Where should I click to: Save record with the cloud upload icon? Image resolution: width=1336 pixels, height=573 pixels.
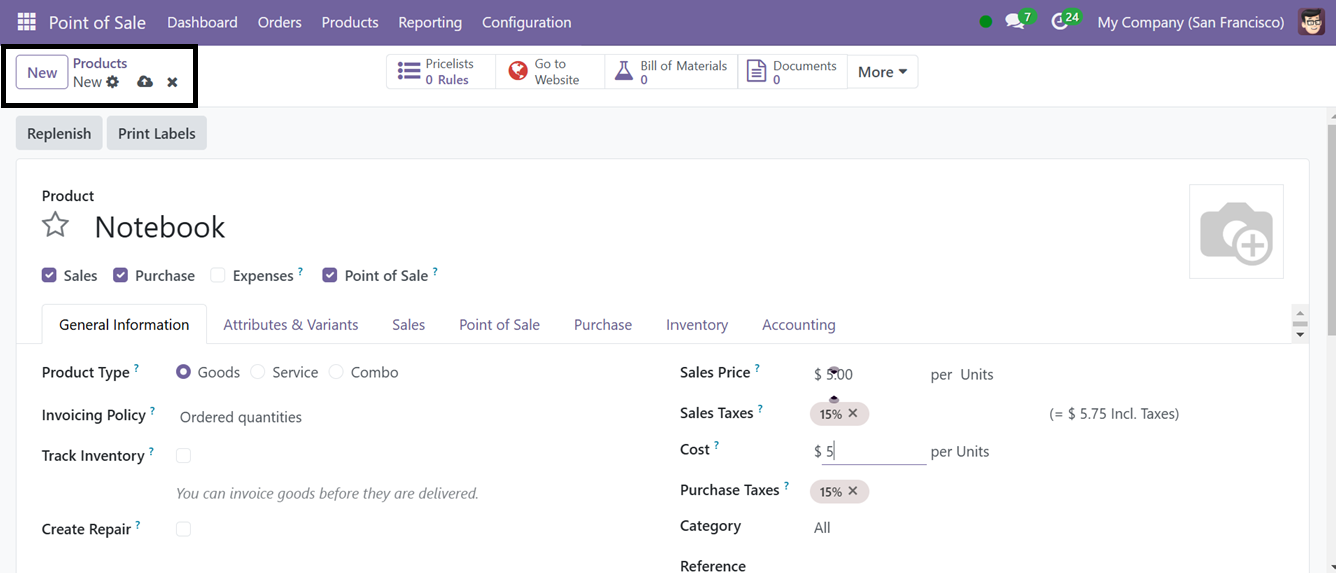tap(145, 82)
